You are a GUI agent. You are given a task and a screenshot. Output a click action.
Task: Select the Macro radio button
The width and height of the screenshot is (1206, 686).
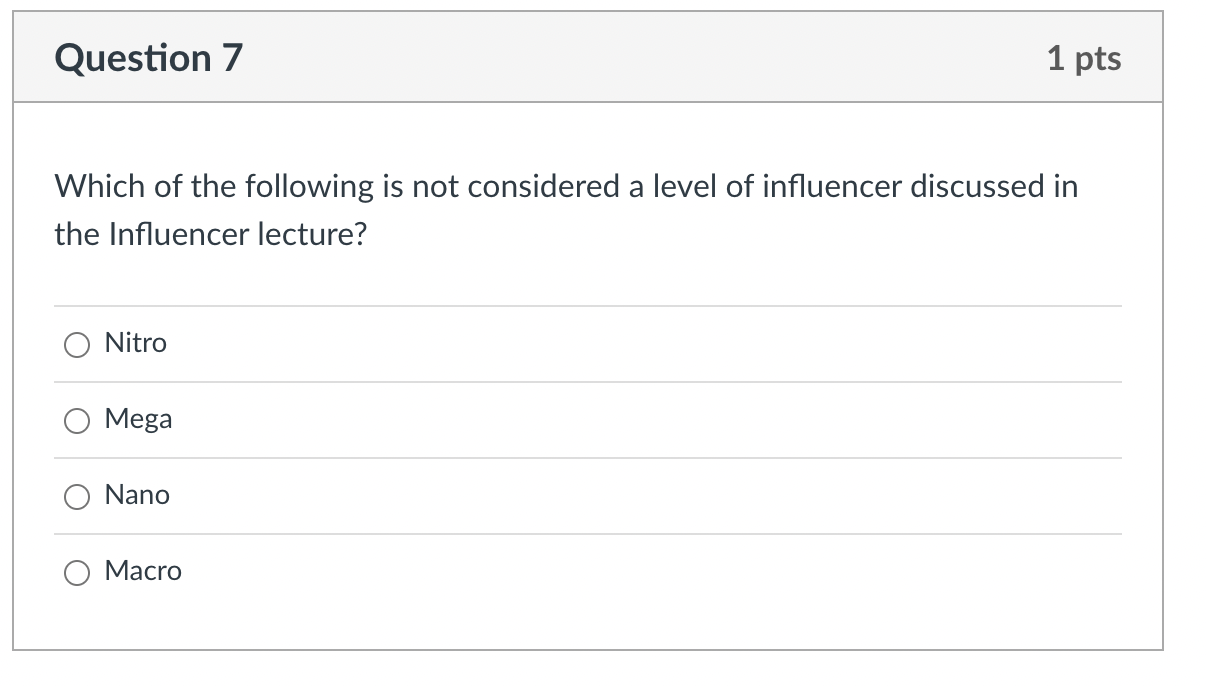point(76,571)
